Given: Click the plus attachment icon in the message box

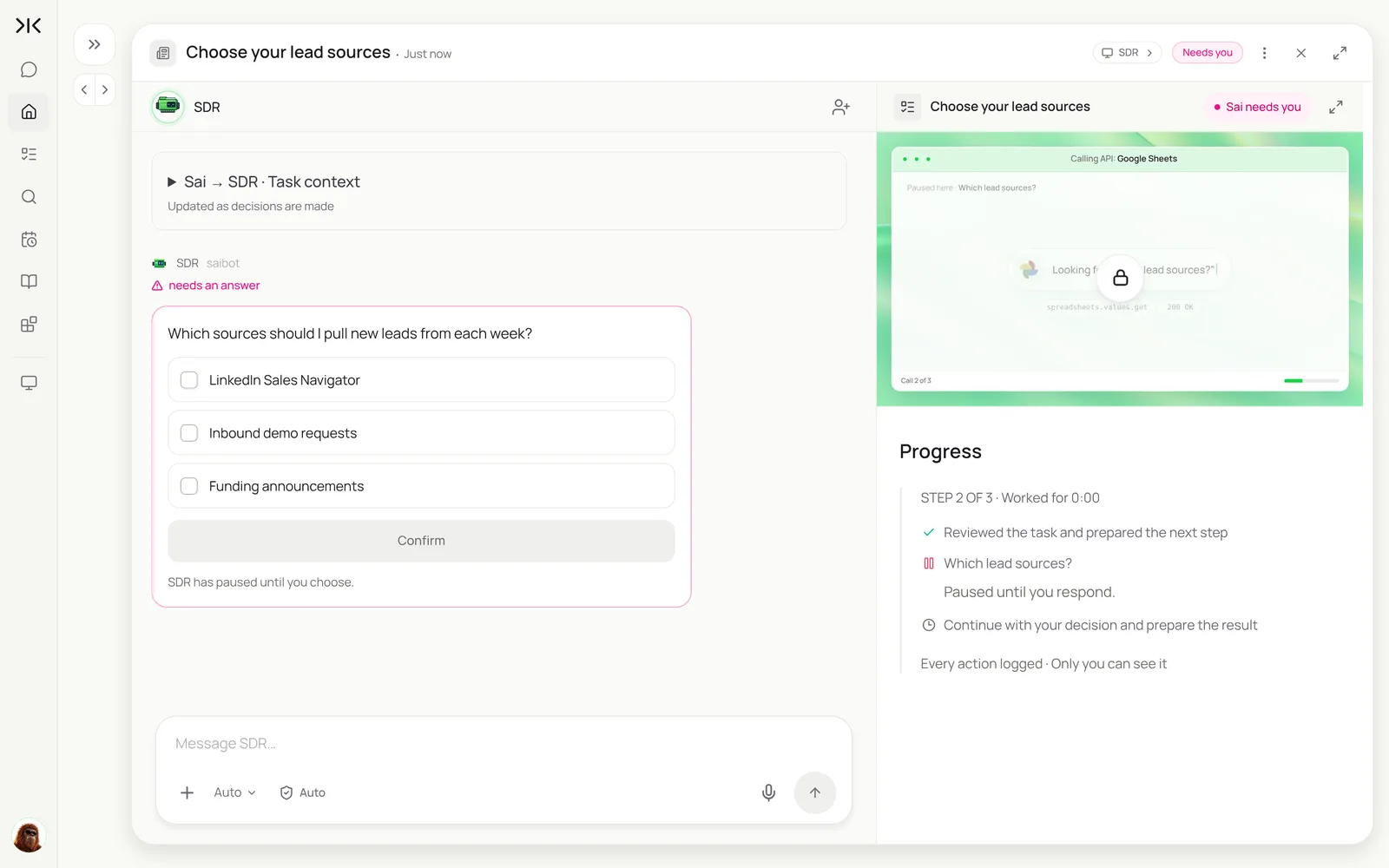Looking at the screenshot, I should click(x=187, y=792).
